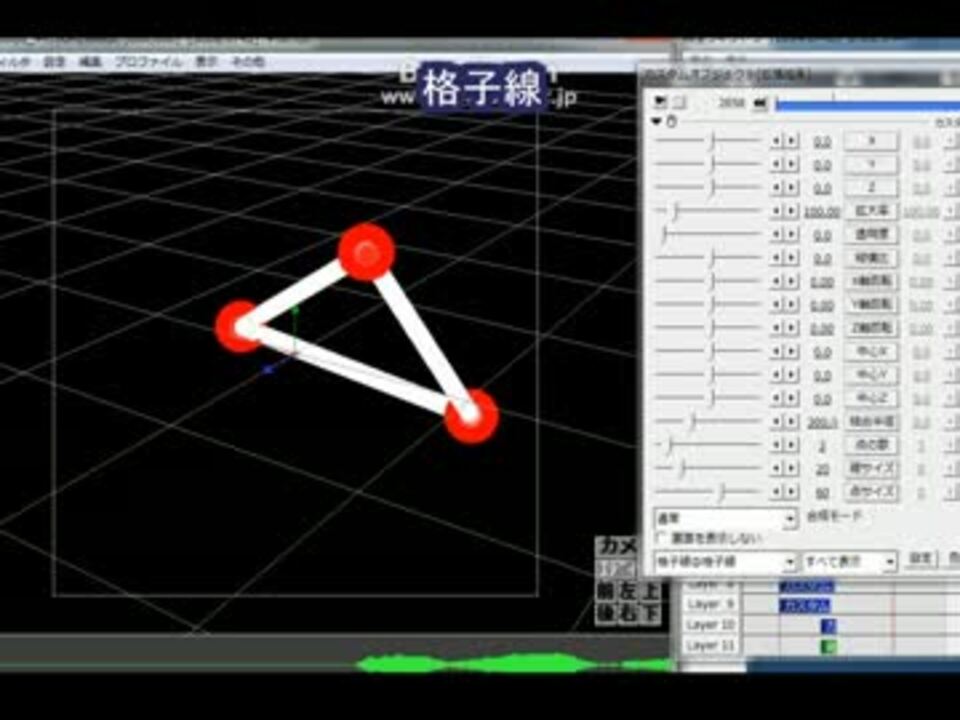Open the 合成モード dropdown showing 通常
Screen dimensions: 960x720
click(726, 519)
